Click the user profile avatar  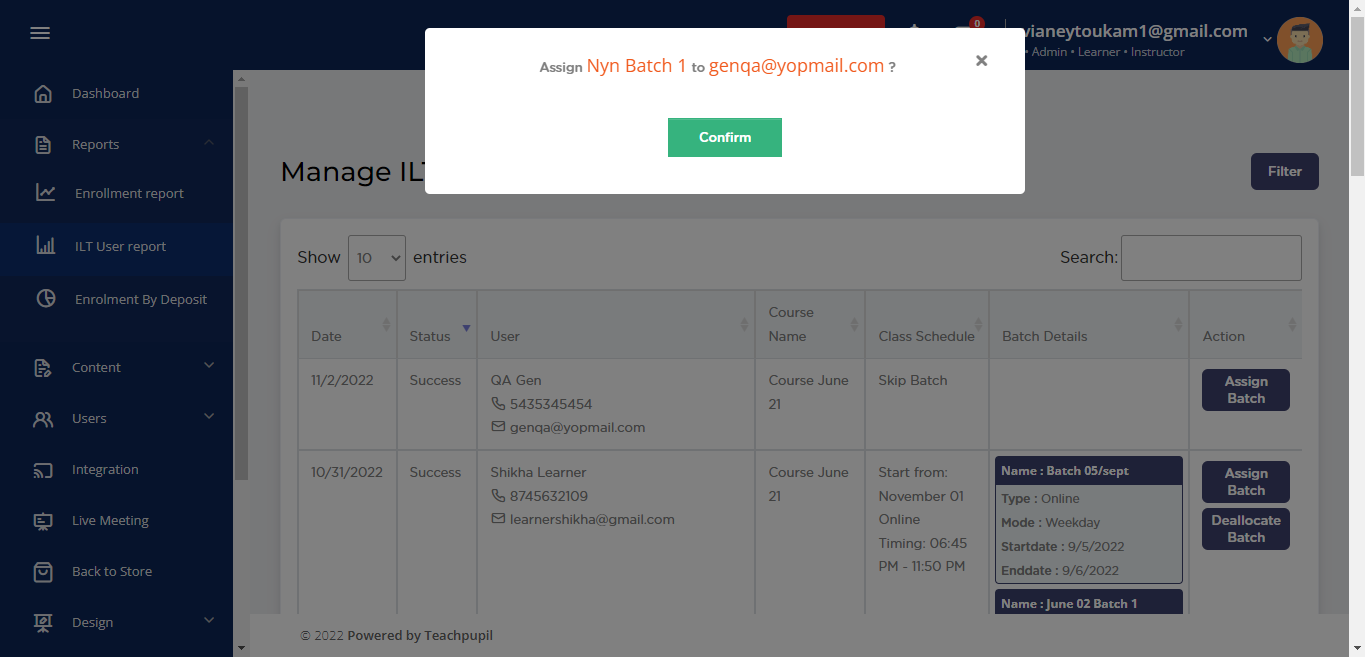(x=1300, y=41)
